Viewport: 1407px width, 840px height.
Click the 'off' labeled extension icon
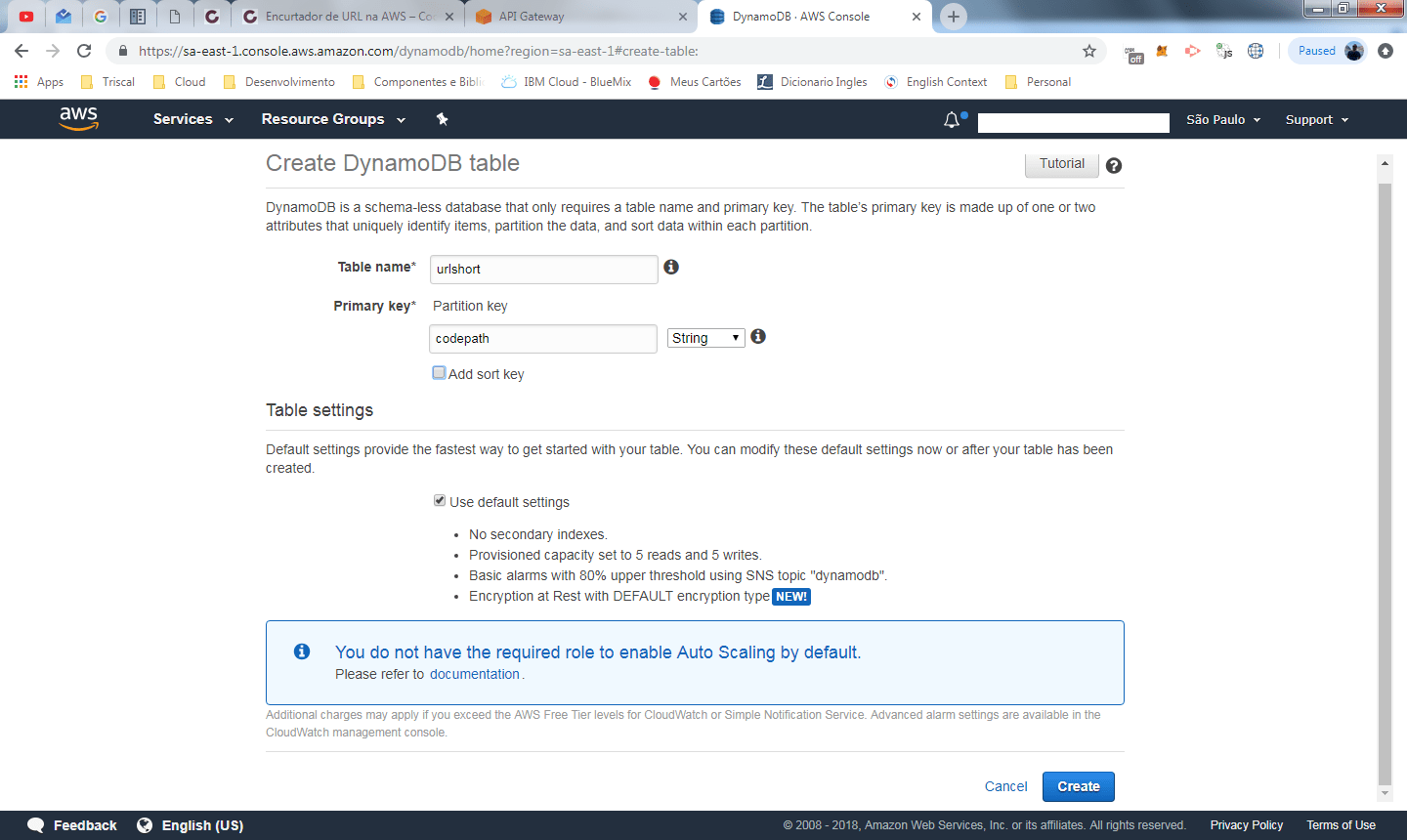[x=1133, y=55]
